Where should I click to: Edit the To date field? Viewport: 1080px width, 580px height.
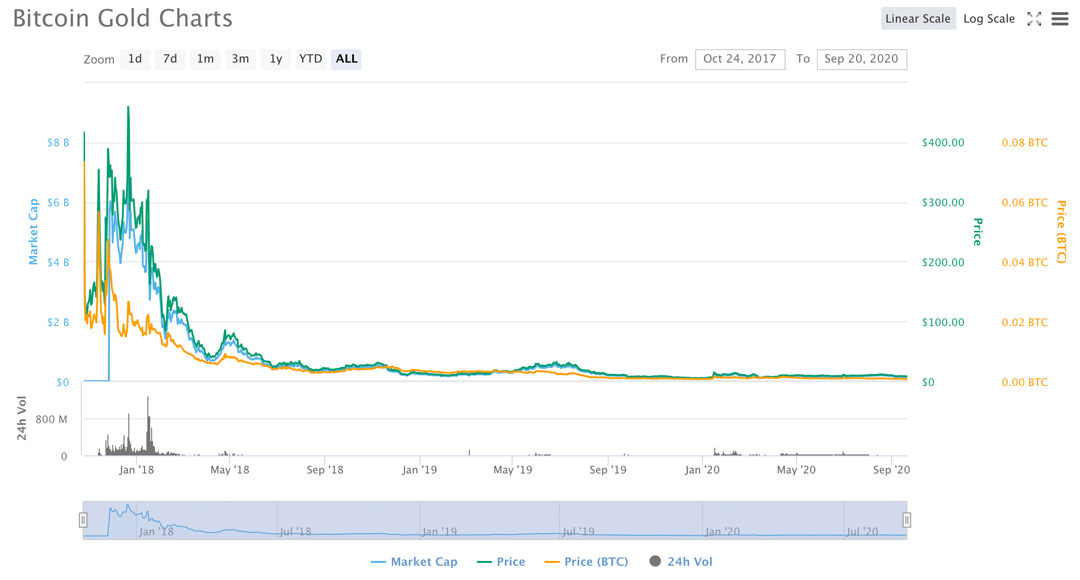point(862,59)
